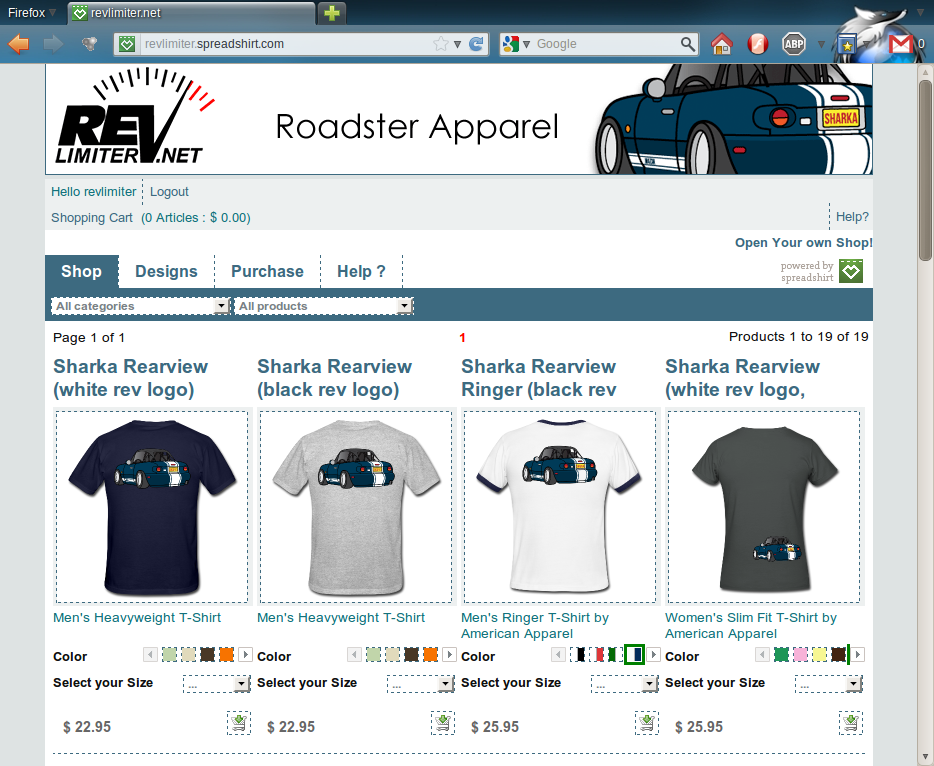Previous colors arrow for Ringer T-Shirt
The width and height of the screenshot is (934, 766).
(558, 655)
